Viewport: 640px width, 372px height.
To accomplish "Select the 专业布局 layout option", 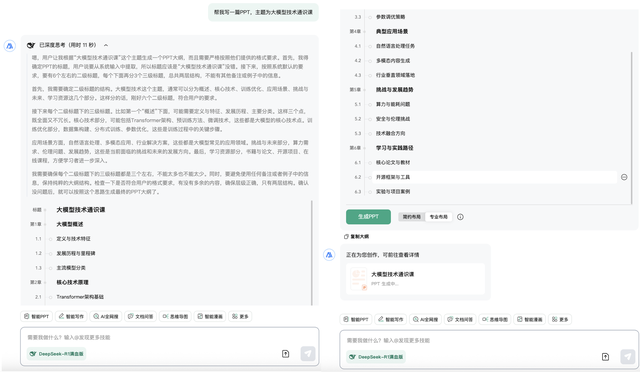I will (x=438, y=217).
